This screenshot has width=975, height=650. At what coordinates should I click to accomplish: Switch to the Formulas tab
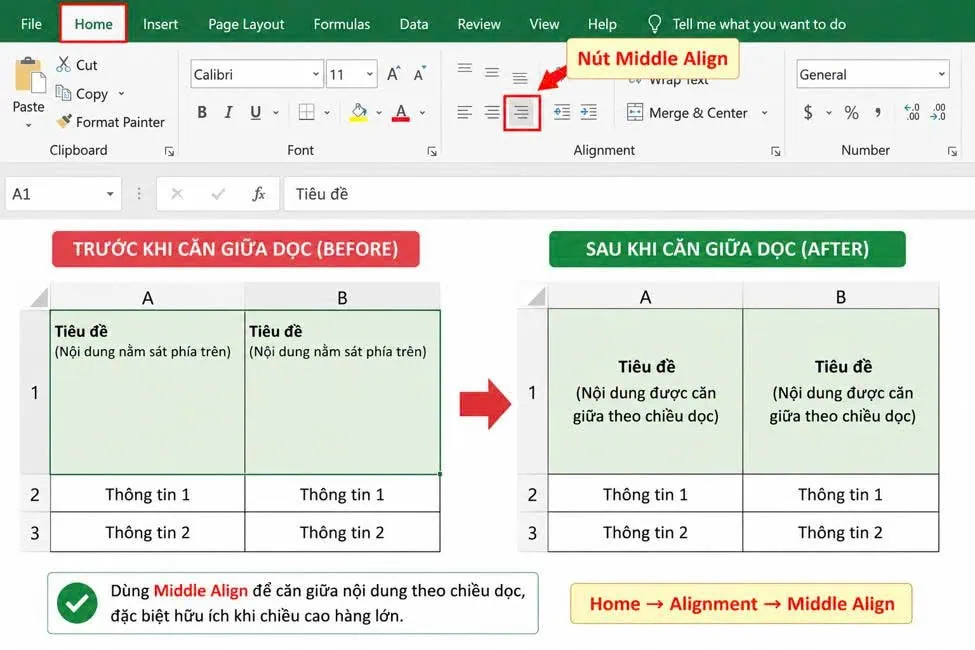[x=341, y=24]
